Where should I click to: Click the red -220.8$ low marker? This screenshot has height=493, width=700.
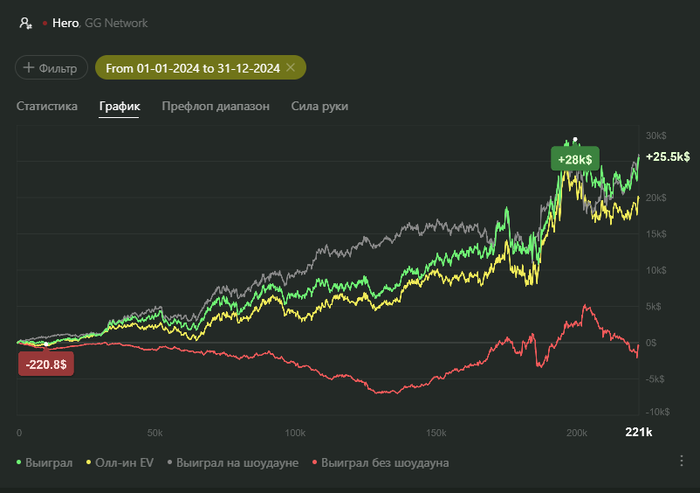coord(46,364)
